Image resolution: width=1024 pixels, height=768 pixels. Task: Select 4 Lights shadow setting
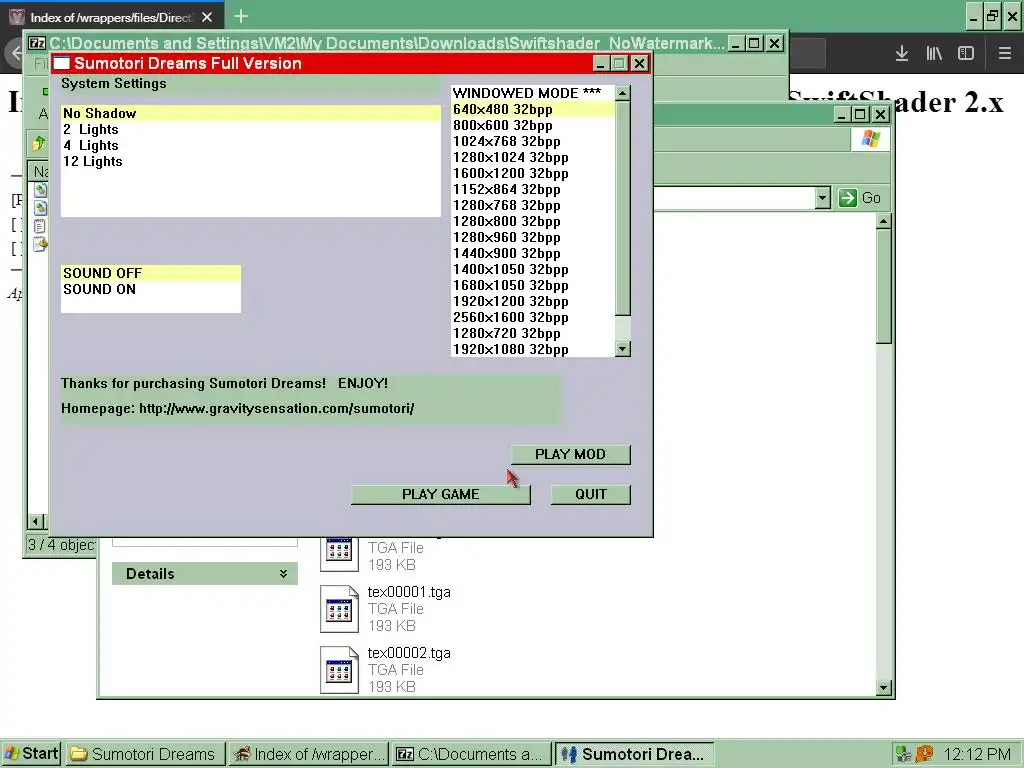click(x=251, y=145)
